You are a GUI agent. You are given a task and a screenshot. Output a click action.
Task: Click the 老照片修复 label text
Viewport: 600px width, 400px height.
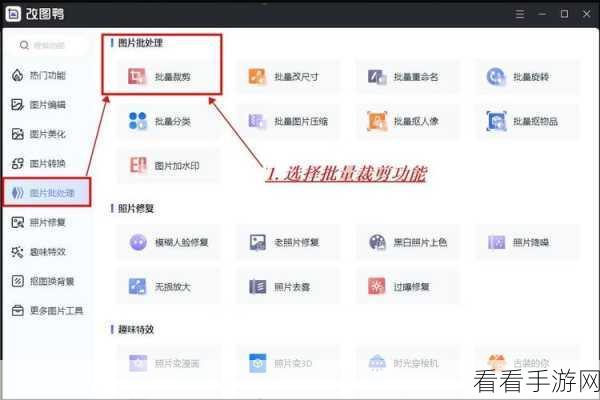297,243
